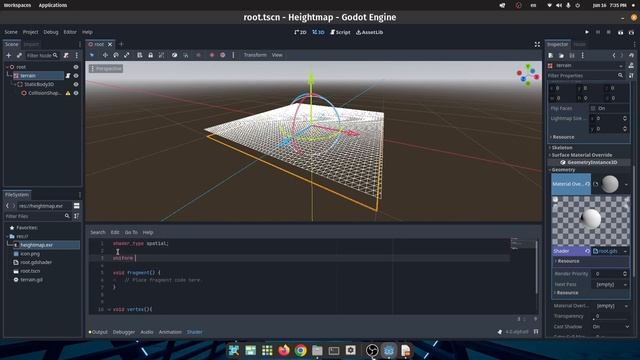Select heightmap.exr in FileSystem

pyautogui.click(x=36, y=245)
